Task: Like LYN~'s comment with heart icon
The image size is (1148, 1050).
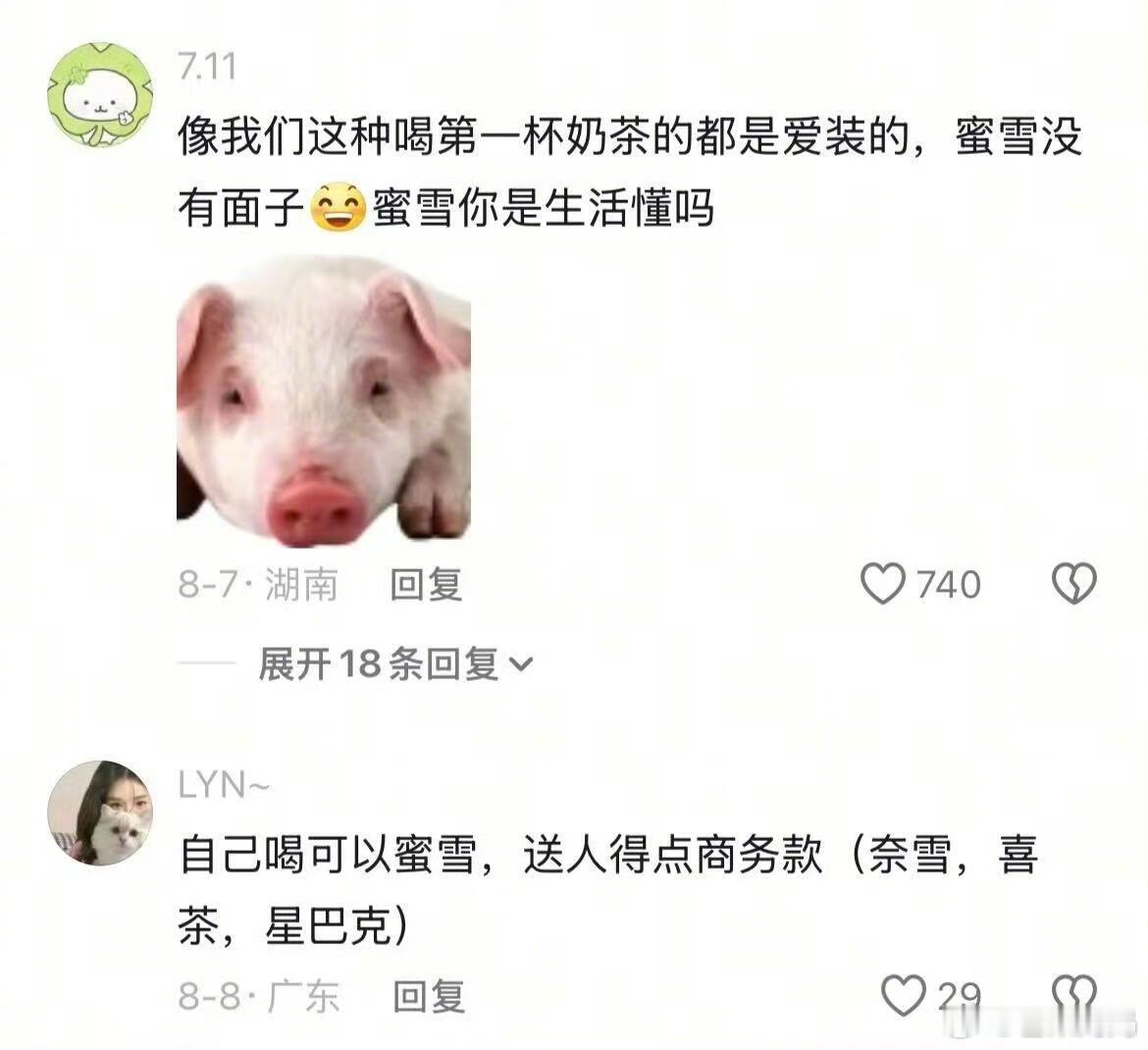Action: pos(904,996)
